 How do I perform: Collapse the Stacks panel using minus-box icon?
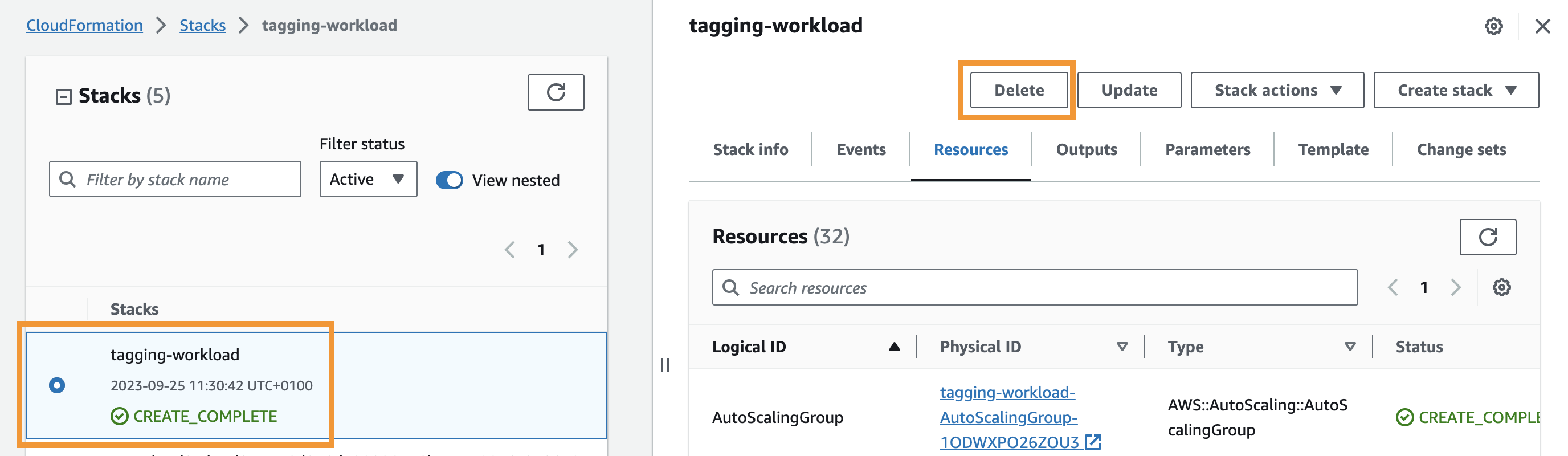(x=63, y=97)
